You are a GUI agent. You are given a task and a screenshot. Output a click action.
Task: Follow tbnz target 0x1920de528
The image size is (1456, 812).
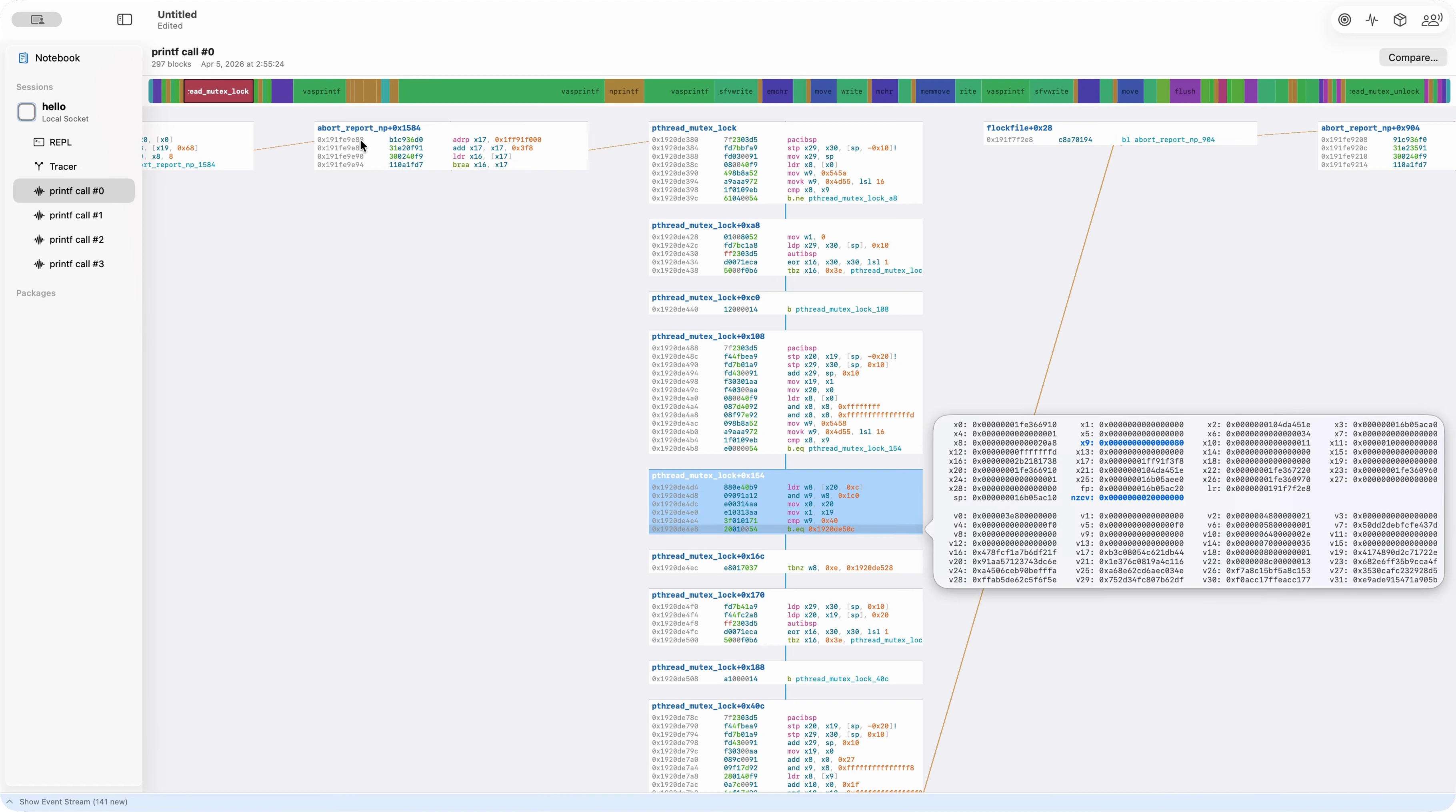point(869,568)
